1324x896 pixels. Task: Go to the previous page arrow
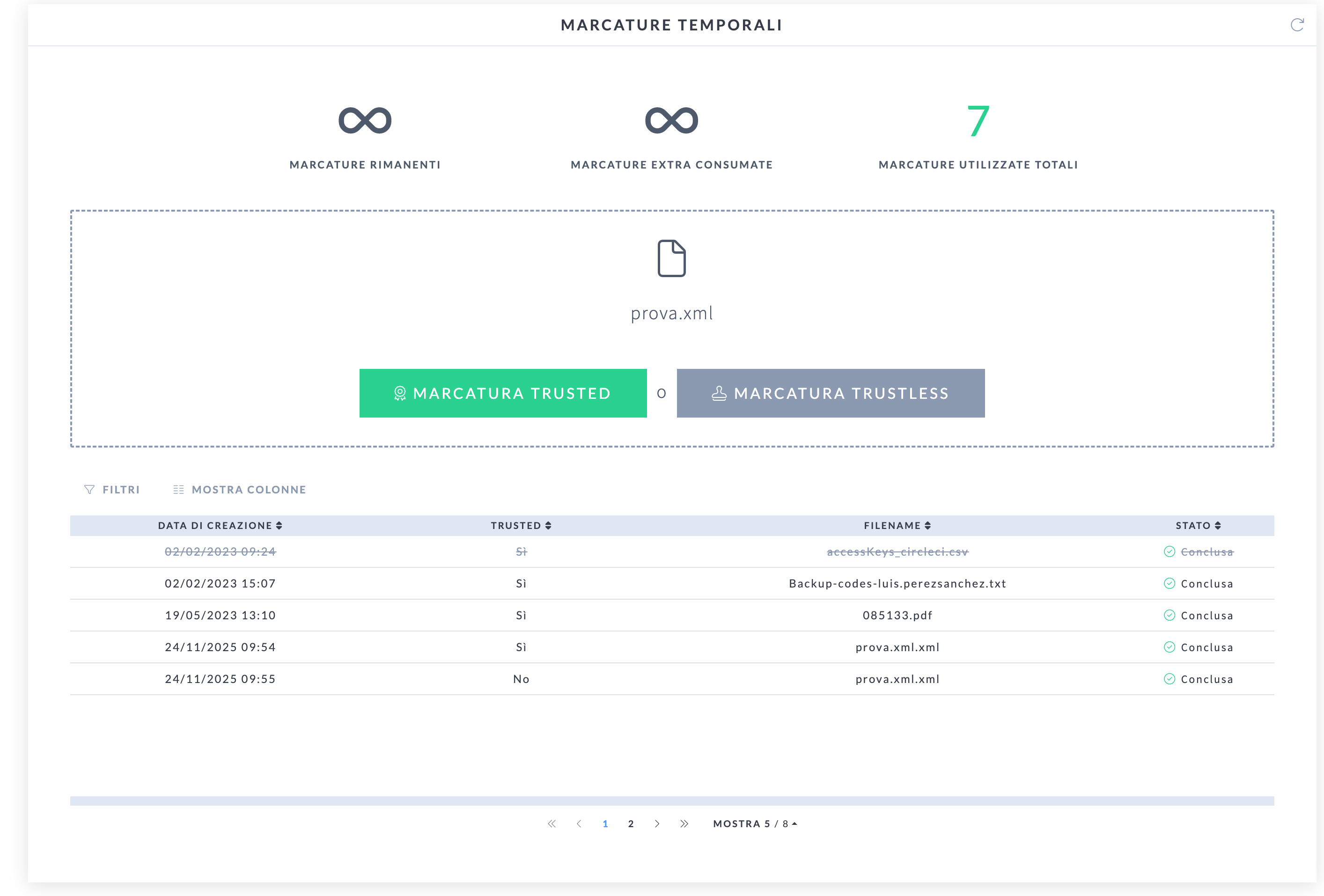click(579, 823)
